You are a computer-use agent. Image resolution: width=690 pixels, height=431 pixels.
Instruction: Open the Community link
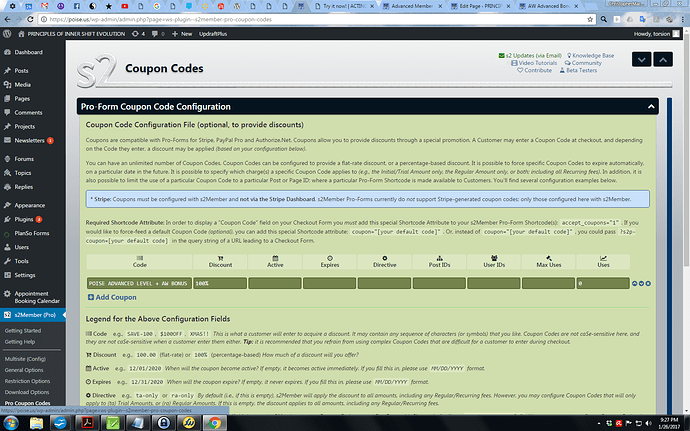(x=583, y=63)
